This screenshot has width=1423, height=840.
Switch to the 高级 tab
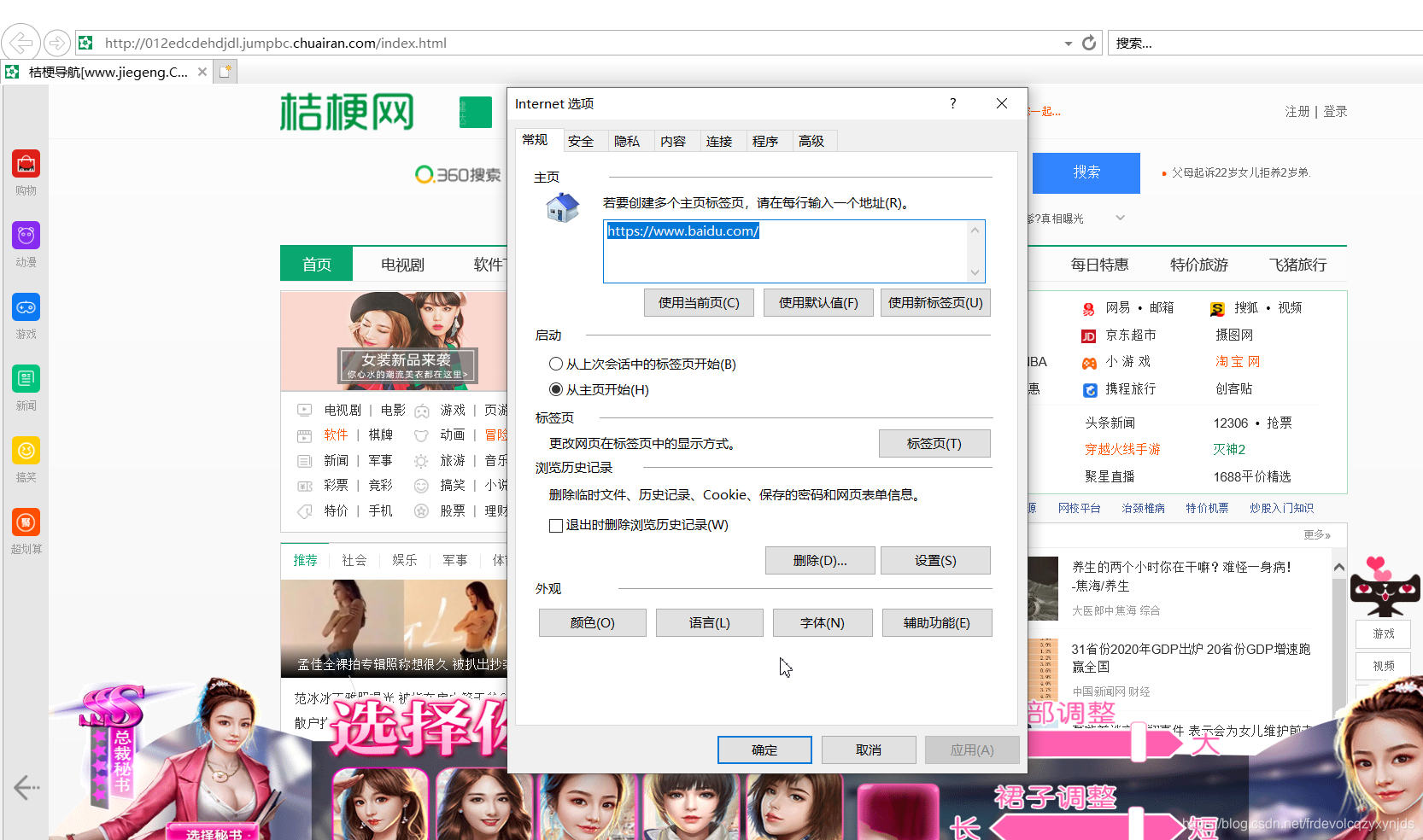(811, 141)
